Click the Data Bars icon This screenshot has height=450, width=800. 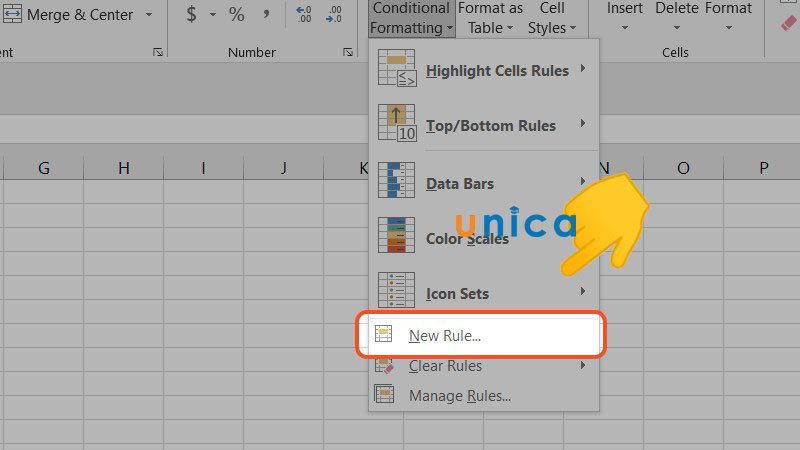point(396,180)
